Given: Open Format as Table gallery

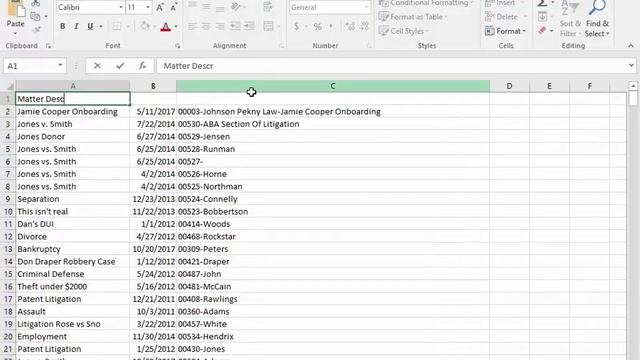Looking at the screenshot, I should [x=413, y=17].
